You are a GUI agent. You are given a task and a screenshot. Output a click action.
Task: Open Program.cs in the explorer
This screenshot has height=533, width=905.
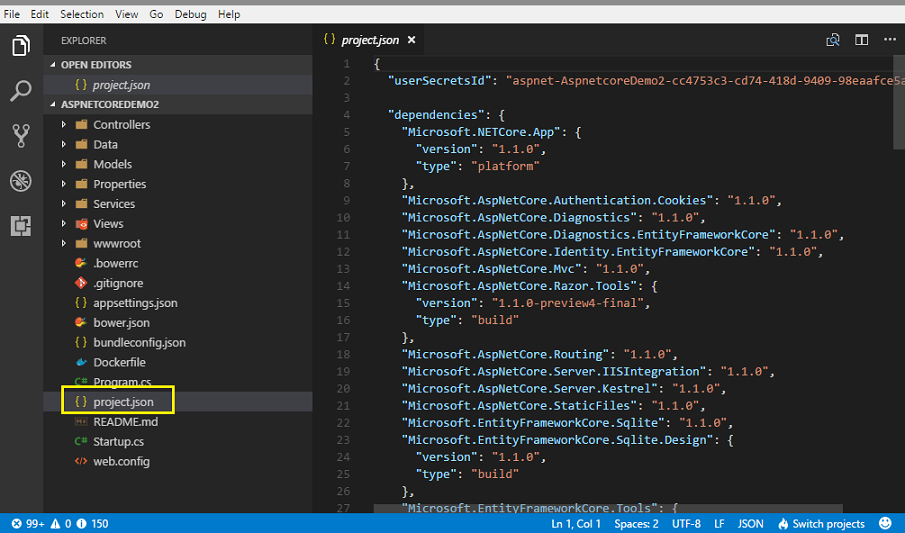coord(122,382)
